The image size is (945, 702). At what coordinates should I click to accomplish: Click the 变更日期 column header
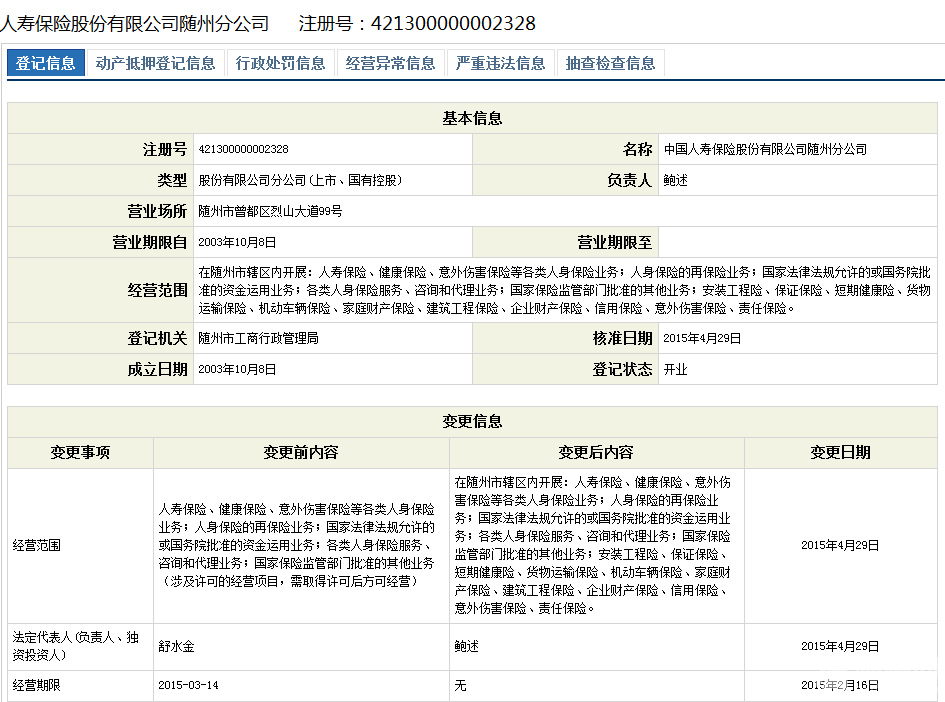click(840, 453)
